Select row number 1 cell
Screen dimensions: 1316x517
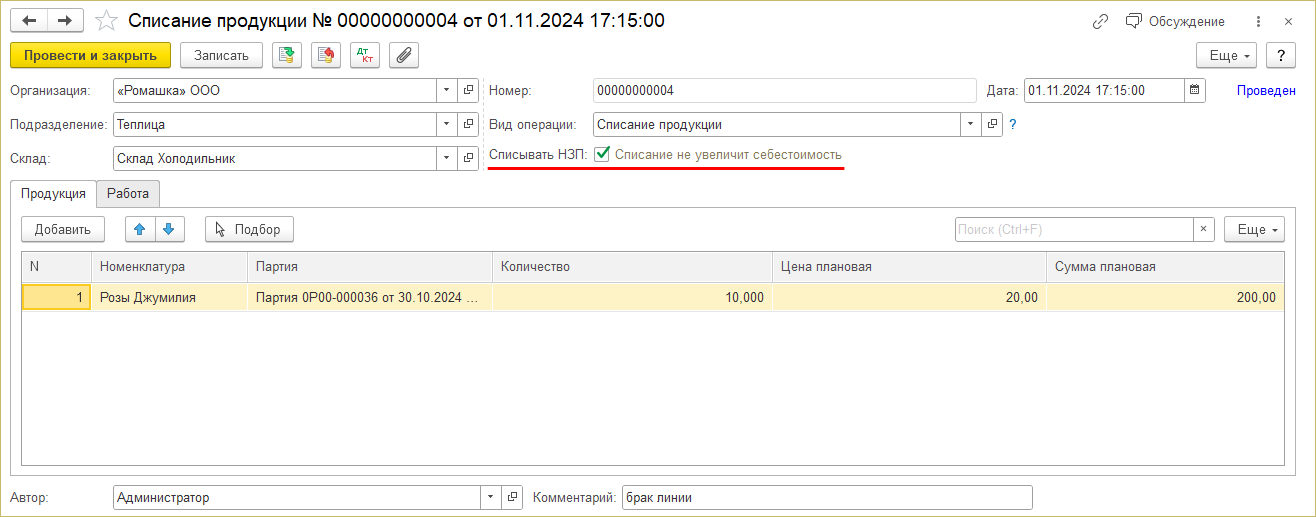[x=57, y=297]
